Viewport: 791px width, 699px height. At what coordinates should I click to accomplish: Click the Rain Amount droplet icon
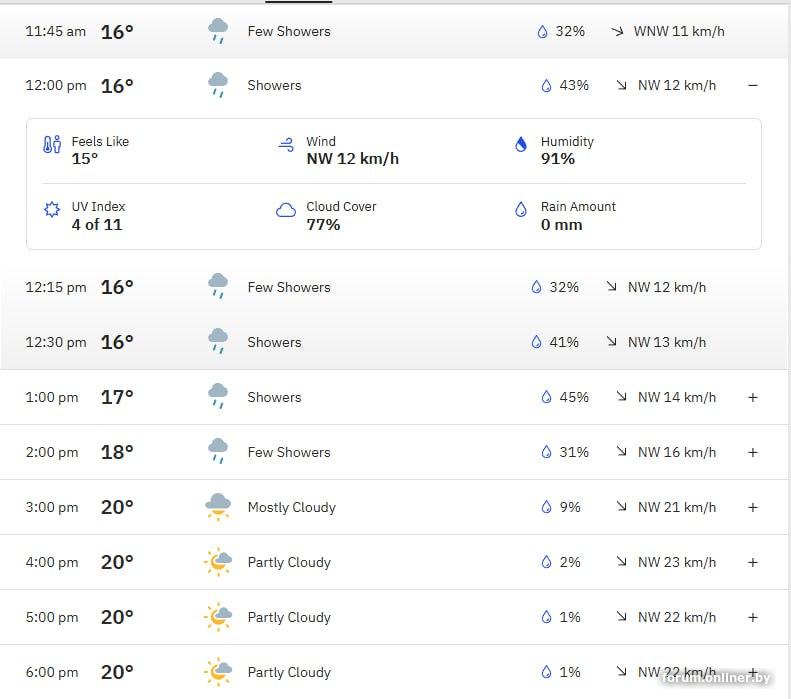[520, 210]
